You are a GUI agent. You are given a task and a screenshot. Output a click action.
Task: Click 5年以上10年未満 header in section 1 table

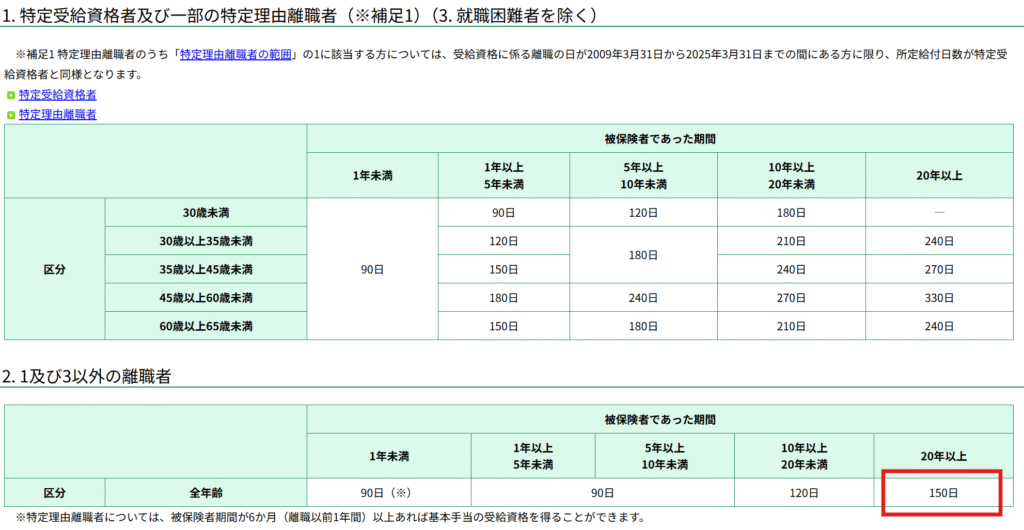click(643, 176)
